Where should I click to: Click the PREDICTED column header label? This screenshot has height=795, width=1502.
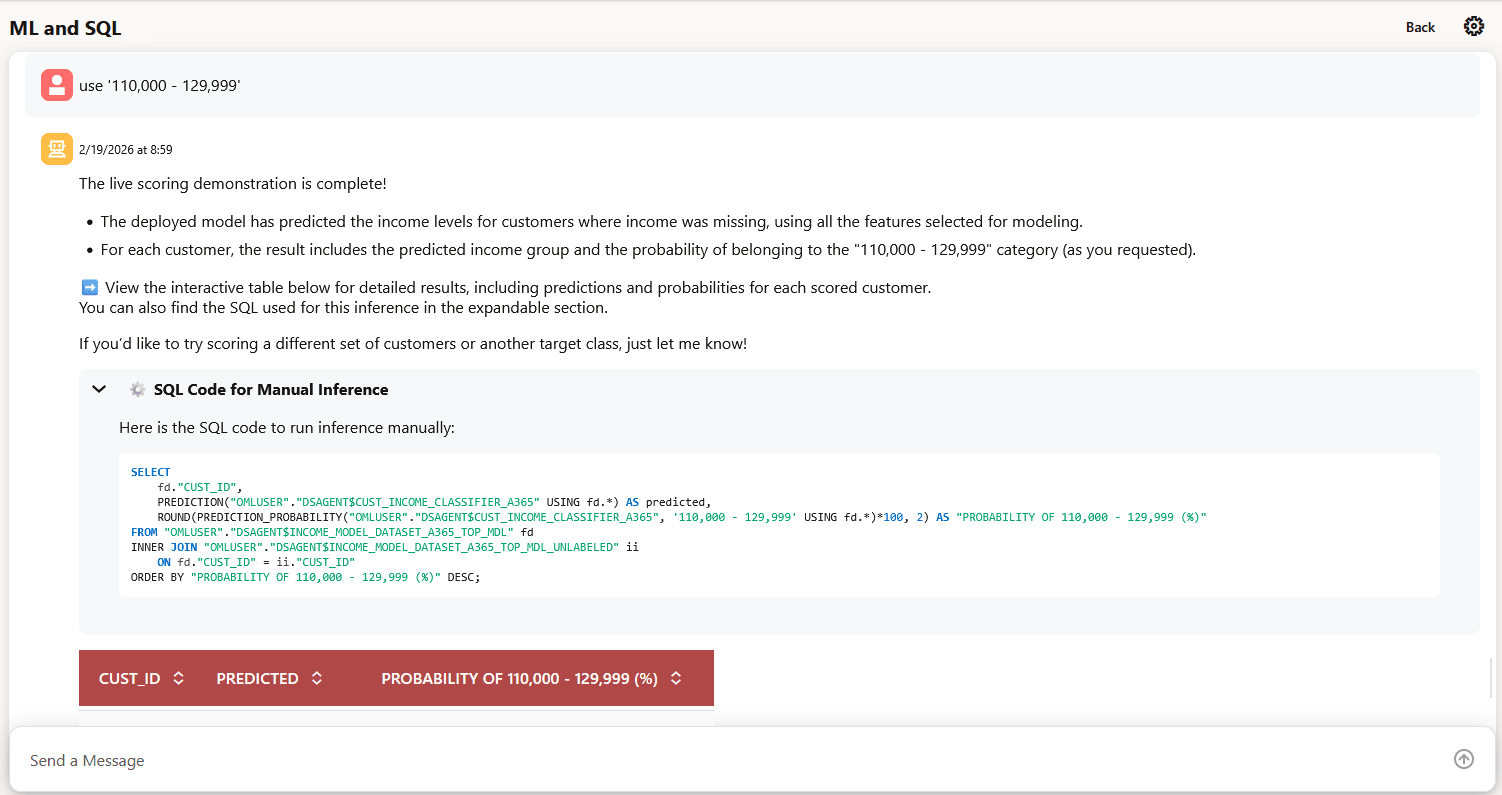257,678
